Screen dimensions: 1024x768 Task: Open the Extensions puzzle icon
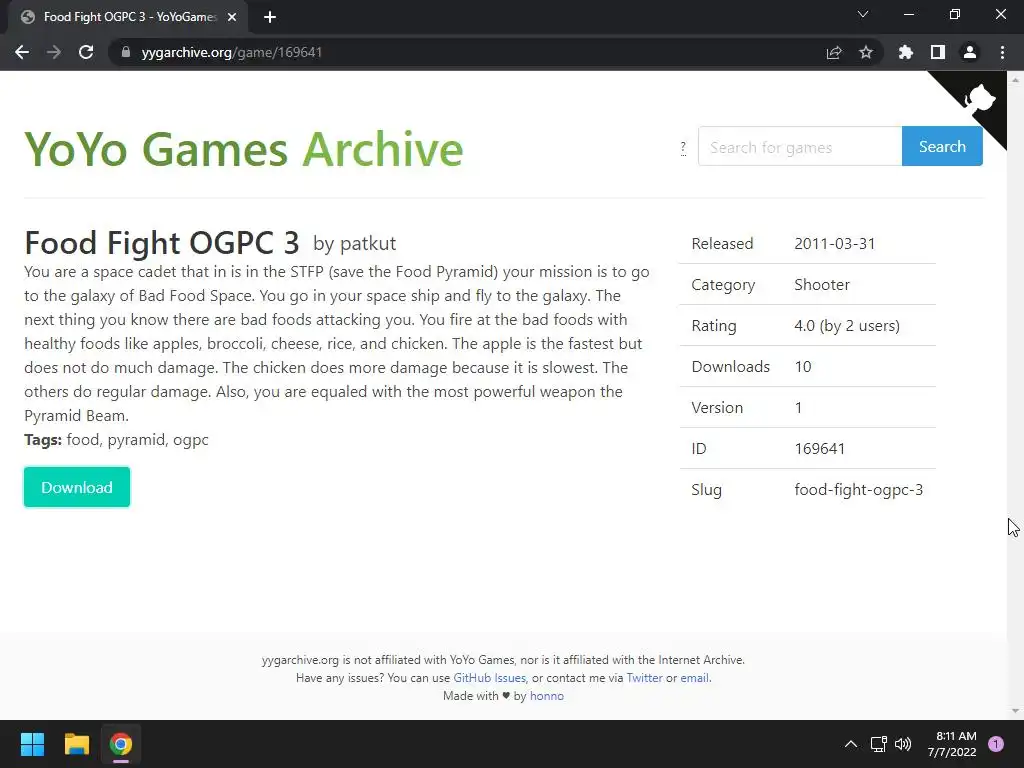click(x=906, y=52)
